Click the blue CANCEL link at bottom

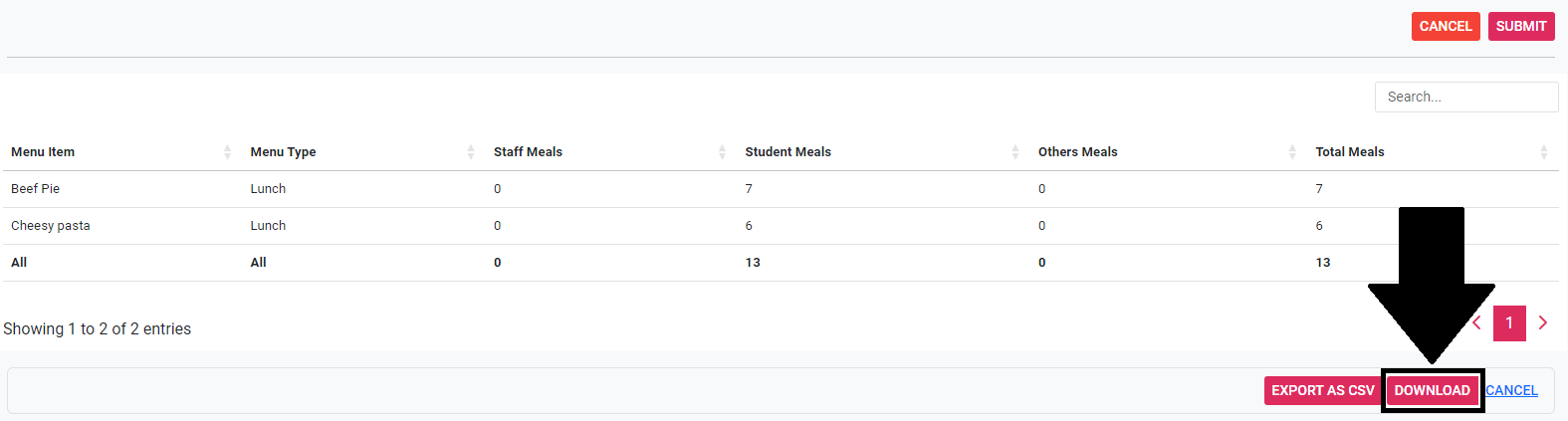(1511, 391)
